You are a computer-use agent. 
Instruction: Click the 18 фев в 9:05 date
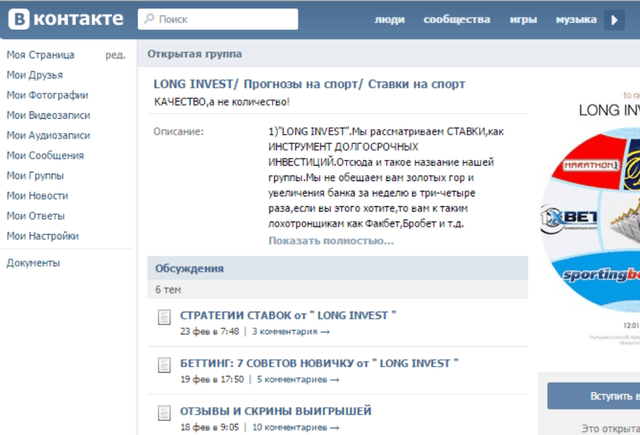click(x=209, y=427)
